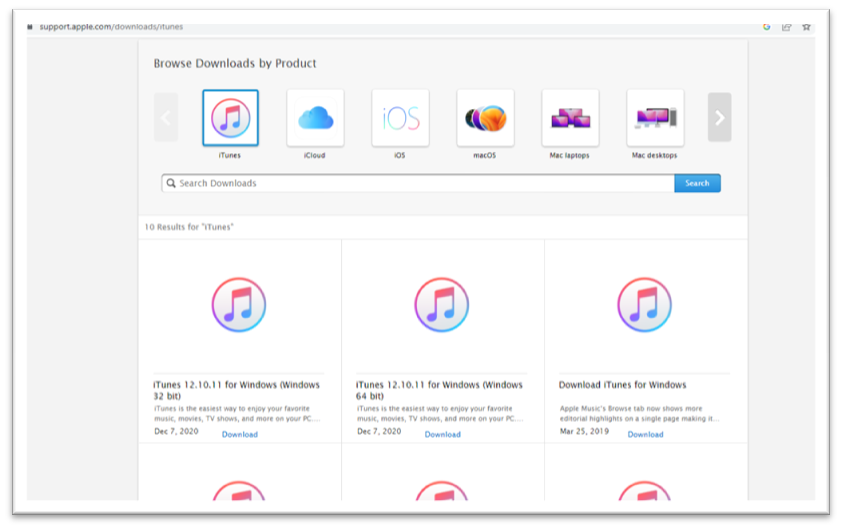
Task: Show more products with right arrow
Action: click(x=720, y=117)
